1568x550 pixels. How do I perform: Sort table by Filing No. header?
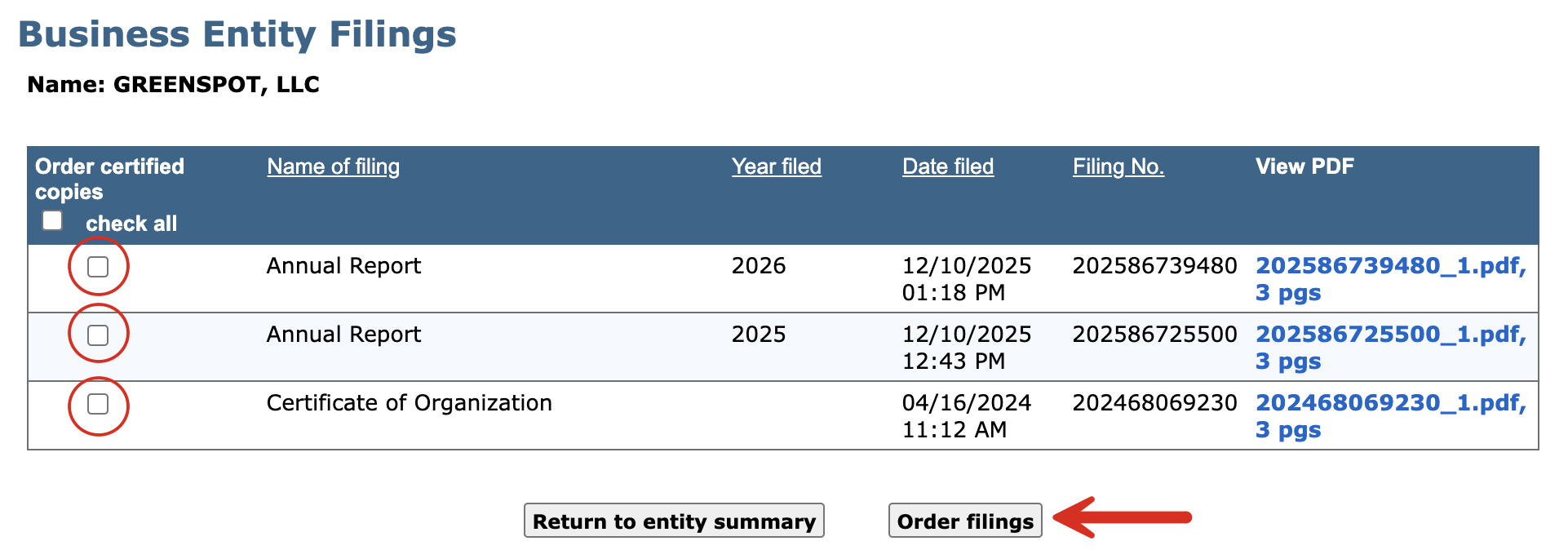click(x=1118, y=166)
